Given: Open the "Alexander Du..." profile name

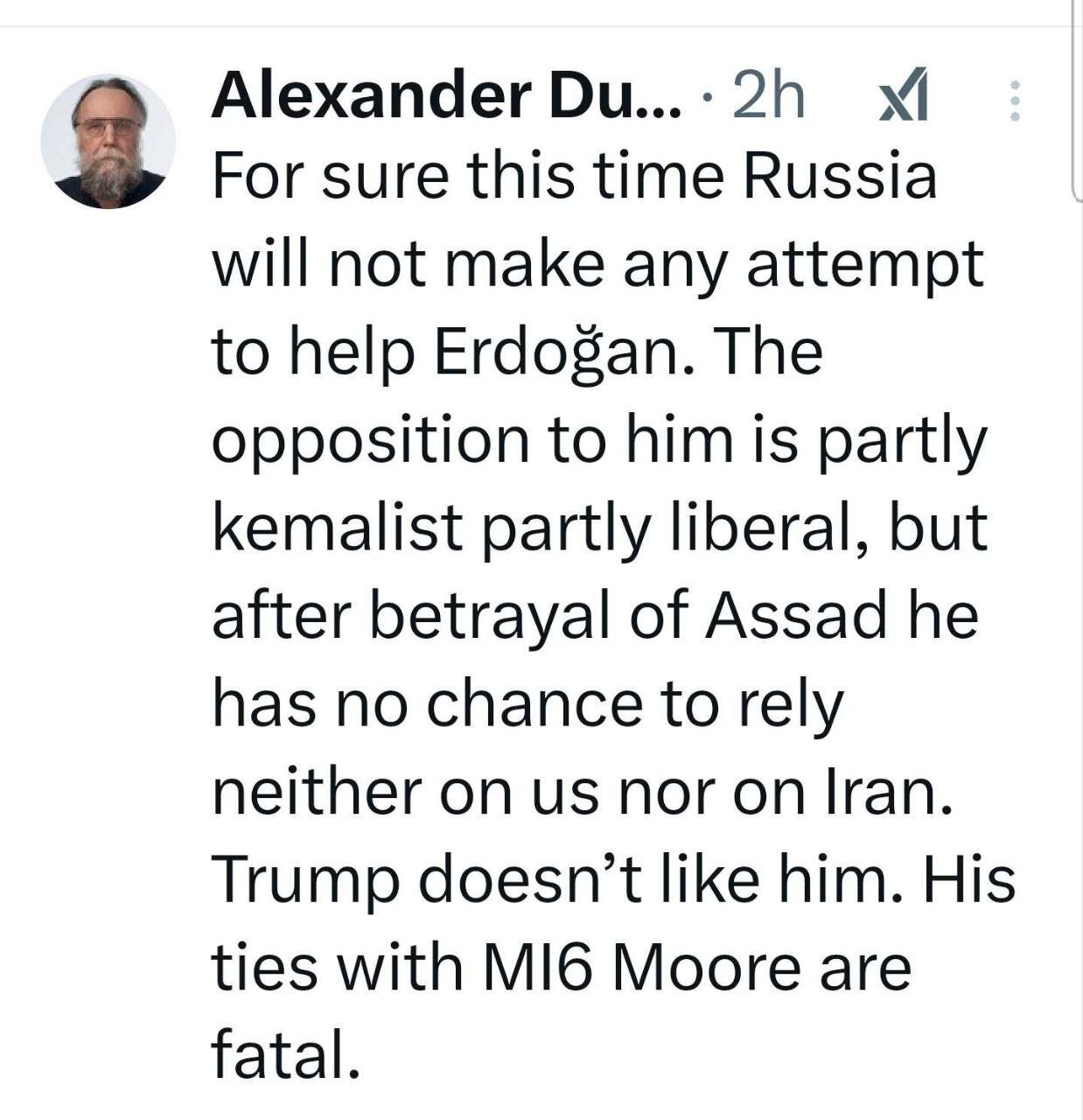Looking at the screenshot, I should [444, 96].
